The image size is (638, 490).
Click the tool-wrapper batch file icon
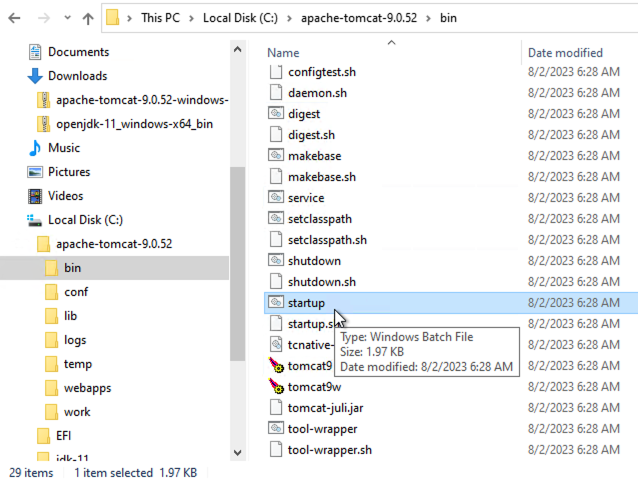point(276,429)
